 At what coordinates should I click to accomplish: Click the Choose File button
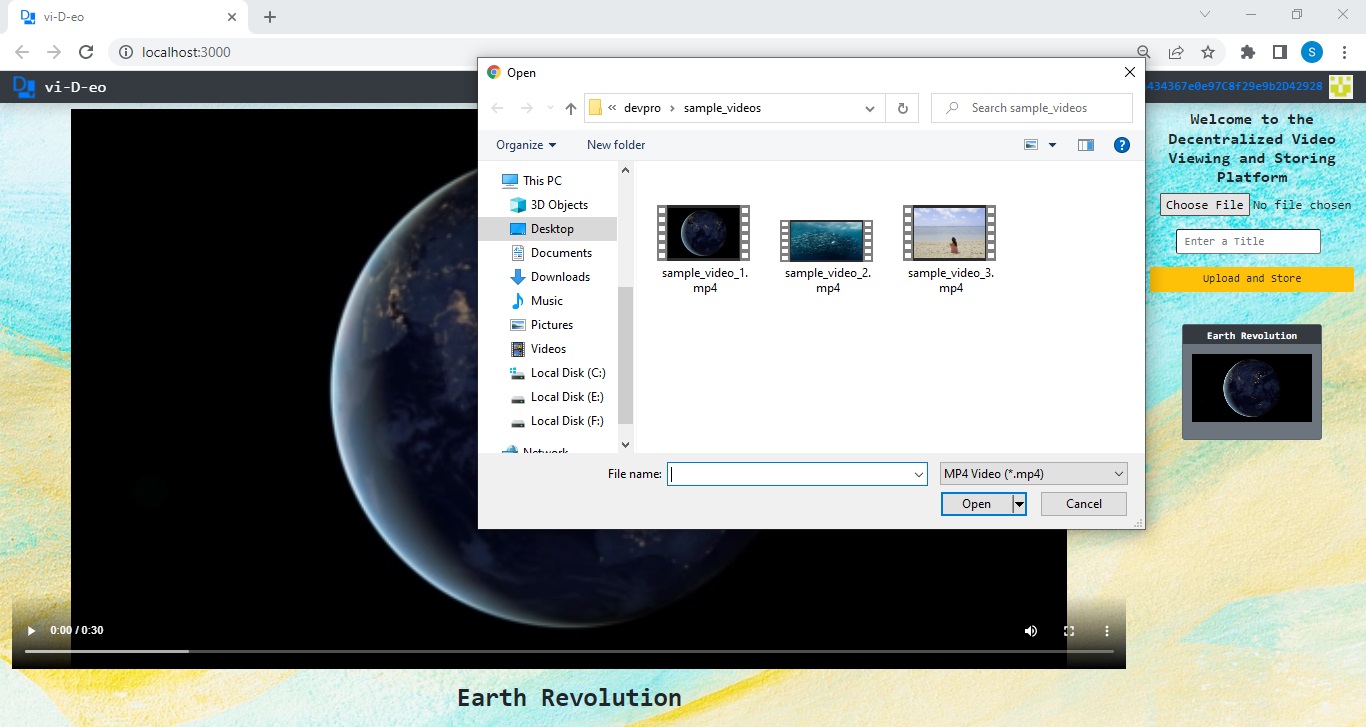(x=1203, y=204)
